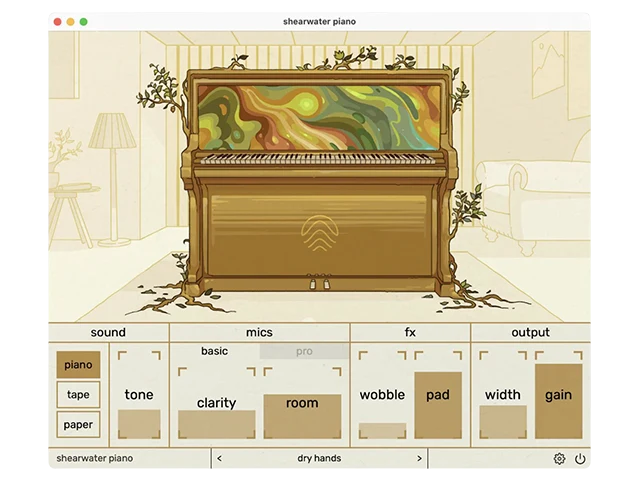The height and width of the screenshot is (480, 640).
Task: Click the wave logo on the piano front
Action: click(320, 233)
